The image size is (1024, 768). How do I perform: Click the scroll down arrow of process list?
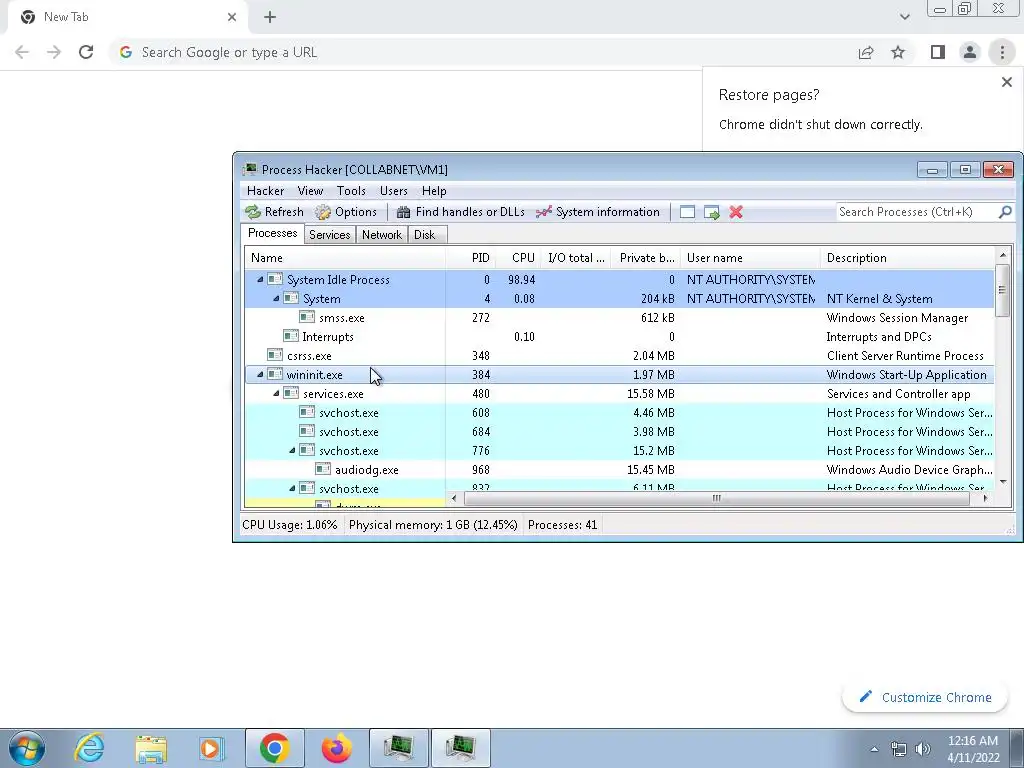click(x=1002, y=482)
